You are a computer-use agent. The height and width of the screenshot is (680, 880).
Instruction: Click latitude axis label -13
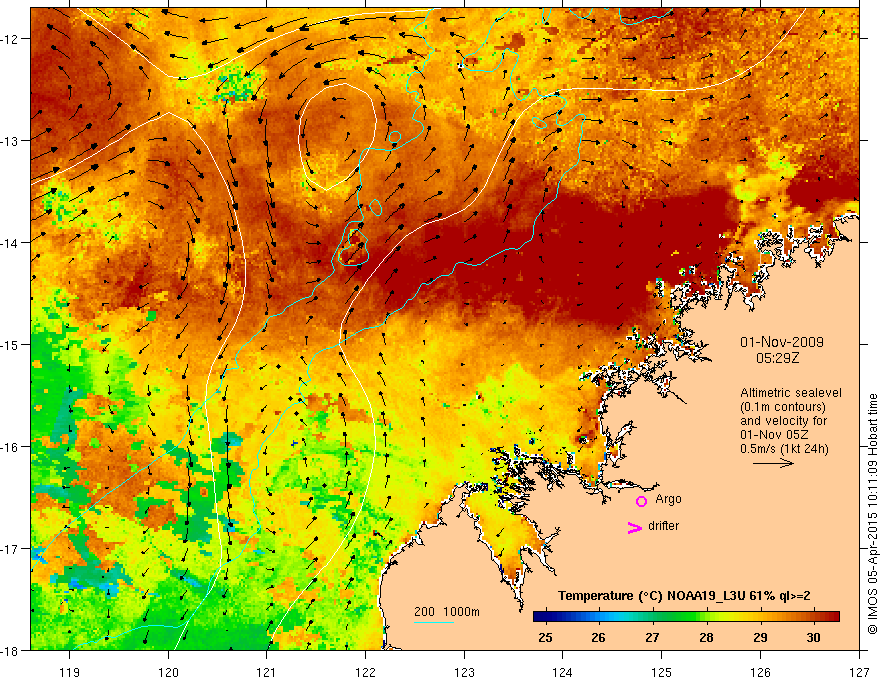coord(10,141)
